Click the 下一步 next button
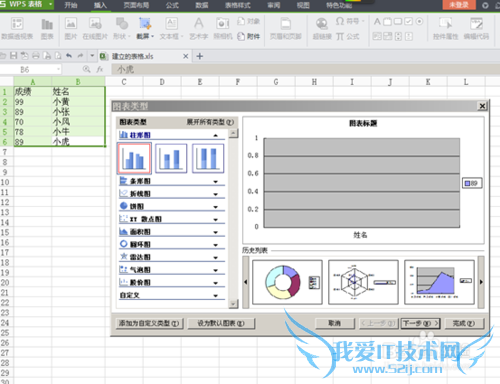Screen dimensions: 500x384 421,323
